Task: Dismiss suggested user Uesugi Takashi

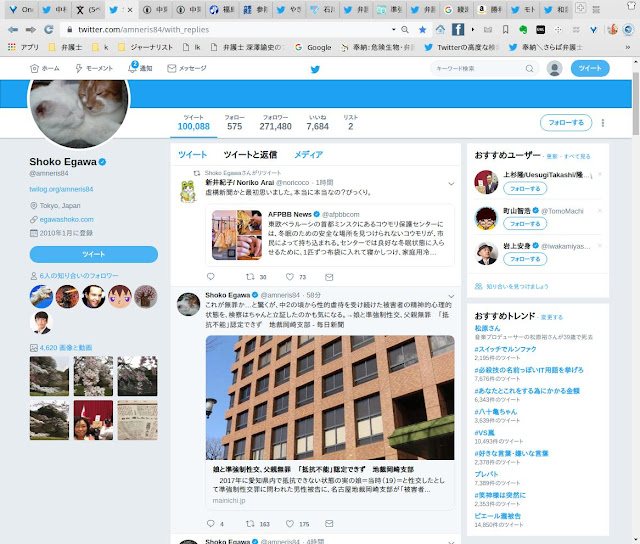Action: click(600, 174)
